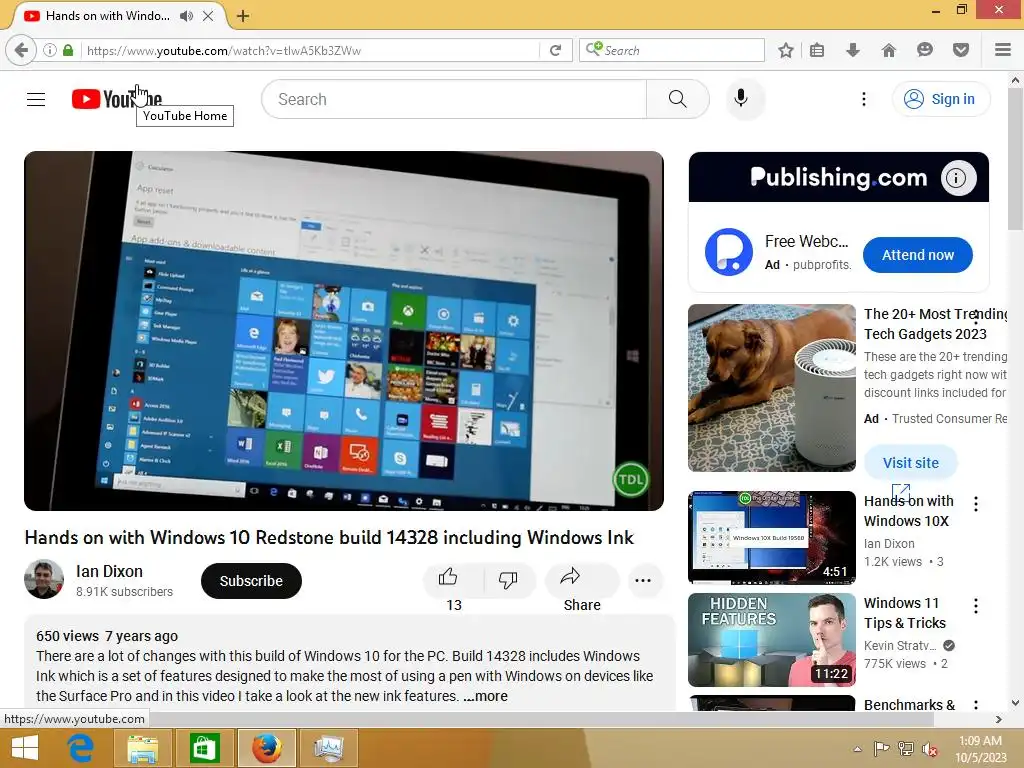Click system tray volume speaker icon
This screenshot has width=1024, height=768.
coord(929,749)
